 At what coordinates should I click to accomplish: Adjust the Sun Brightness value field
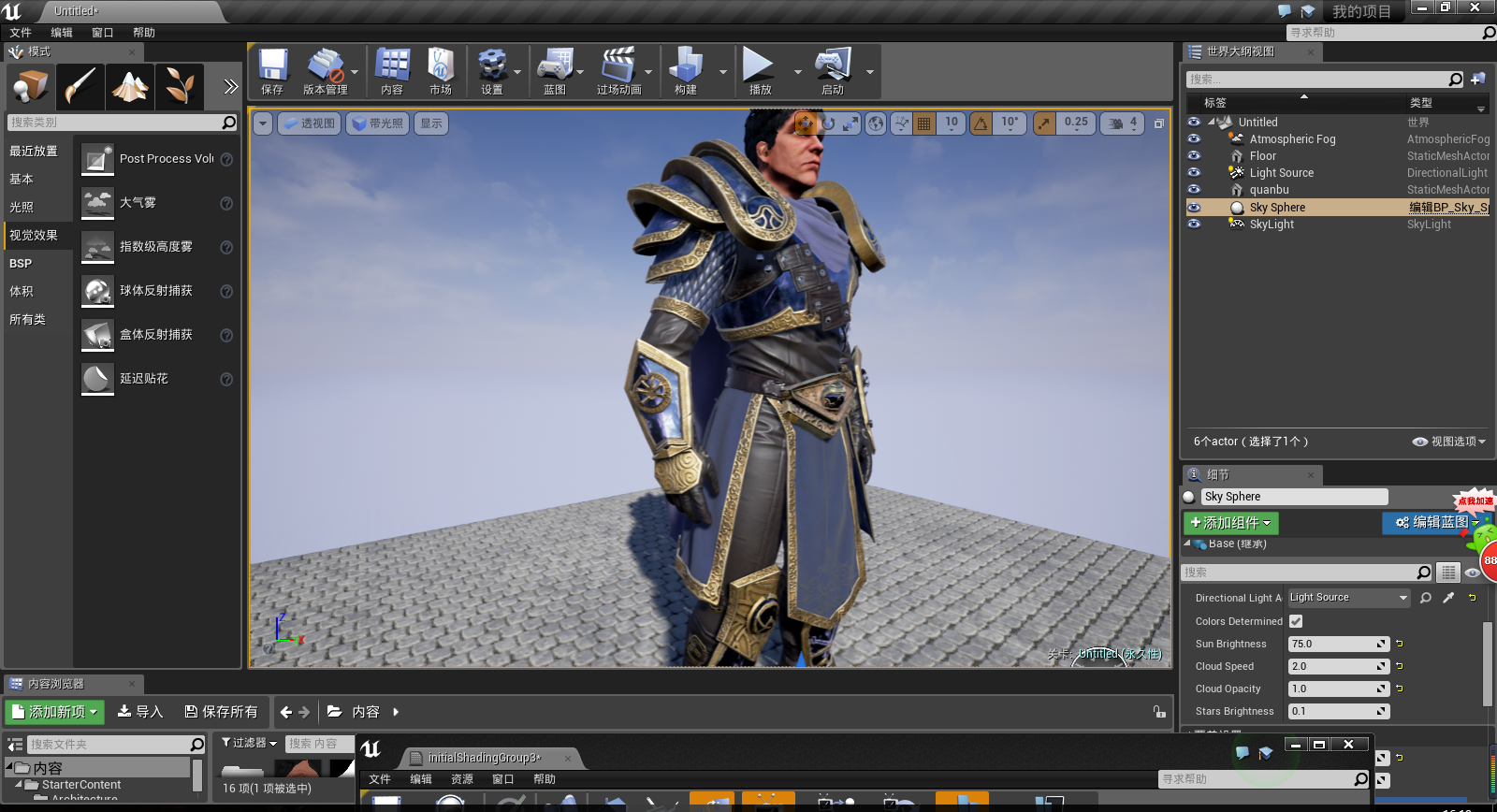point(1339,644)
